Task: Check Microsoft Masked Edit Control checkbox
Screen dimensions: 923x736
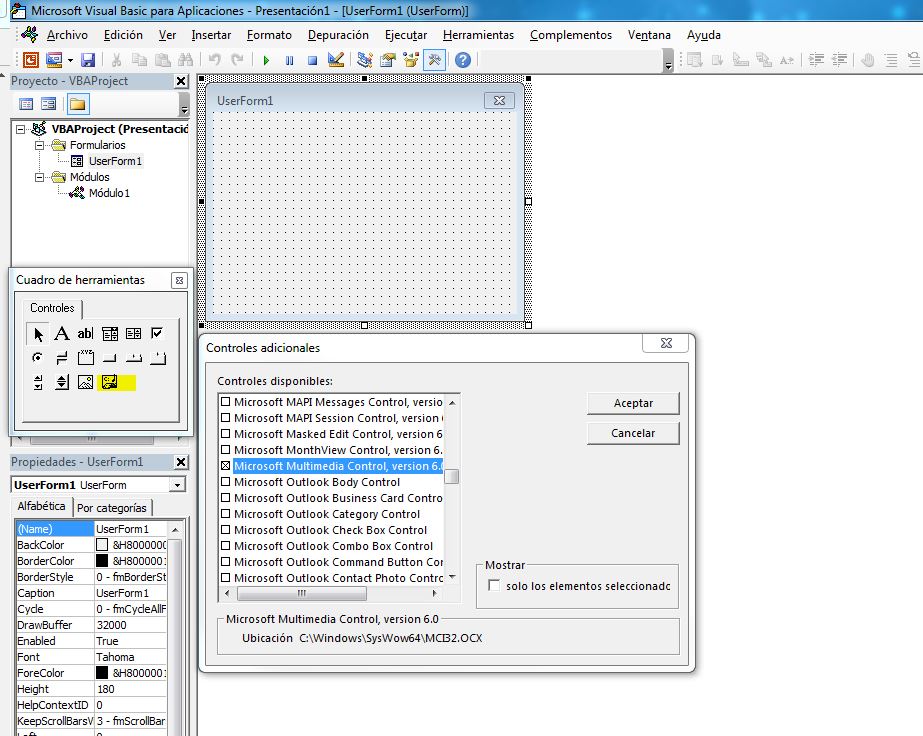Action: [225, 434]
